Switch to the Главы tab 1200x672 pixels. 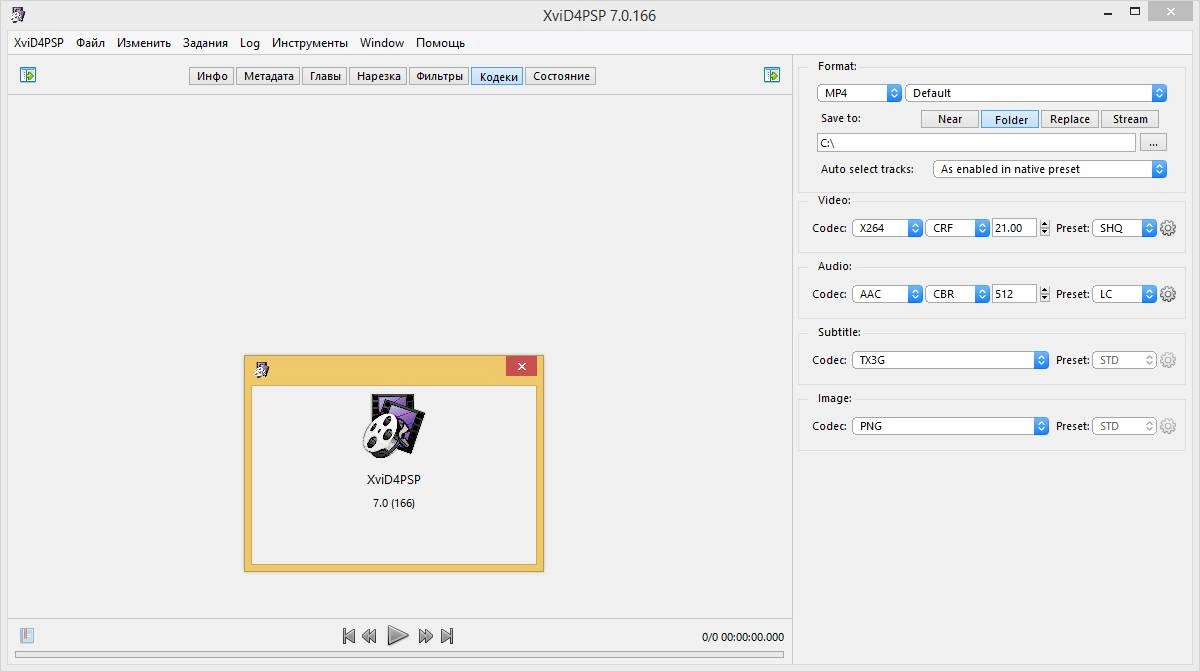[x=325, y=76]
